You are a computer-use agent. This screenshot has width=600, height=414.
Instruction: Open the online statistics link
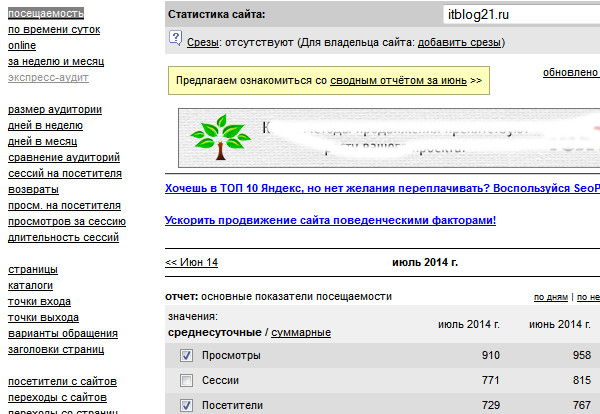click(x=22, y=46)
